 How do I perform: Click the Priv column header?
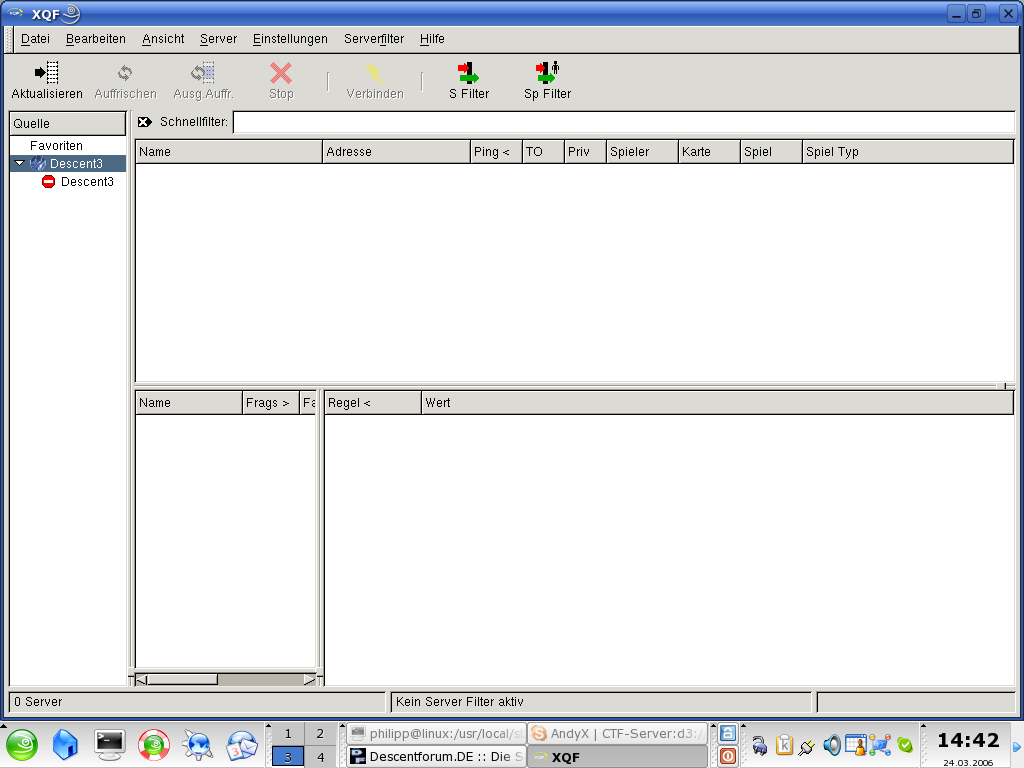(585, 152)
